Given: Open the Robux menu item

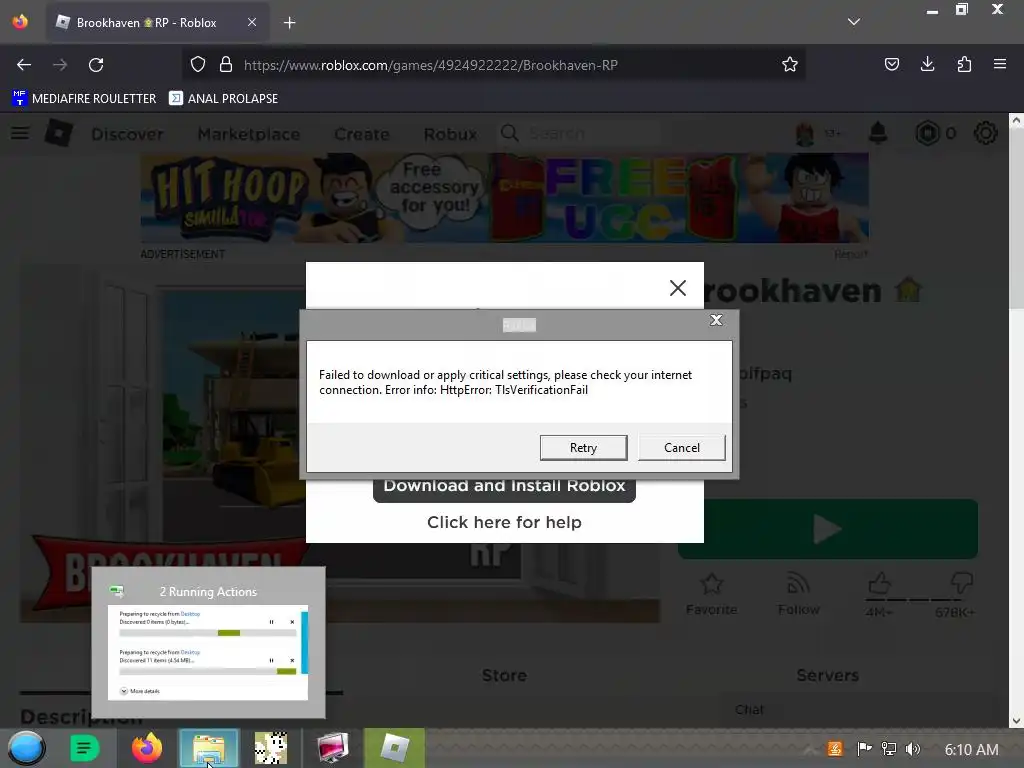Looking at the screenshot, I should (x=450, y=134).
